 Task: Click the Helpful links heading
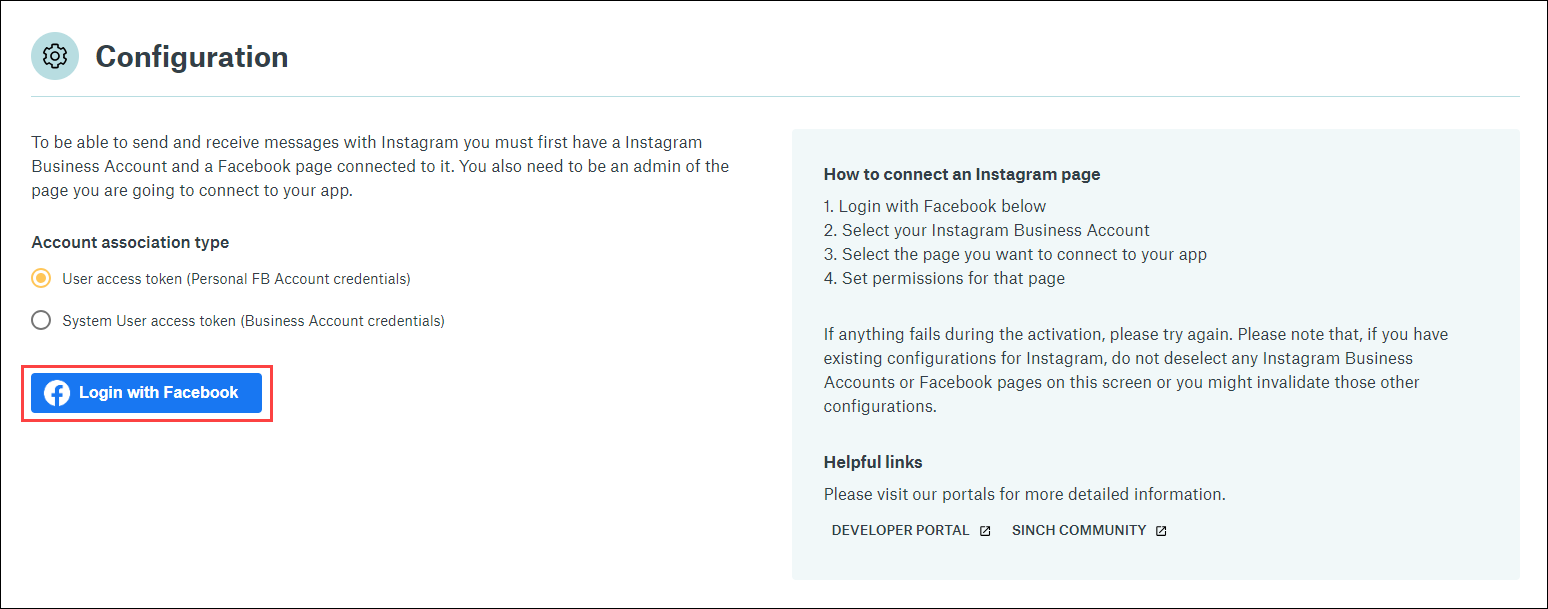tap(871, 462)
